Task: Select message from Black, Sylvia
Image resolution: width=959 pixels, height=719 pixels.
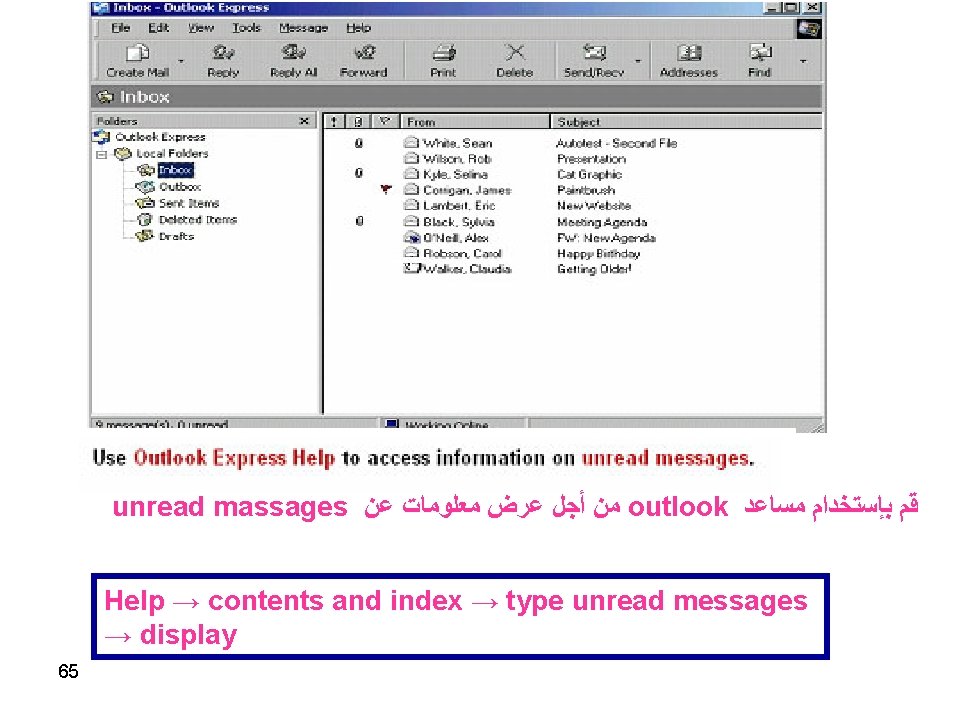Action: [x=459, y=222]
